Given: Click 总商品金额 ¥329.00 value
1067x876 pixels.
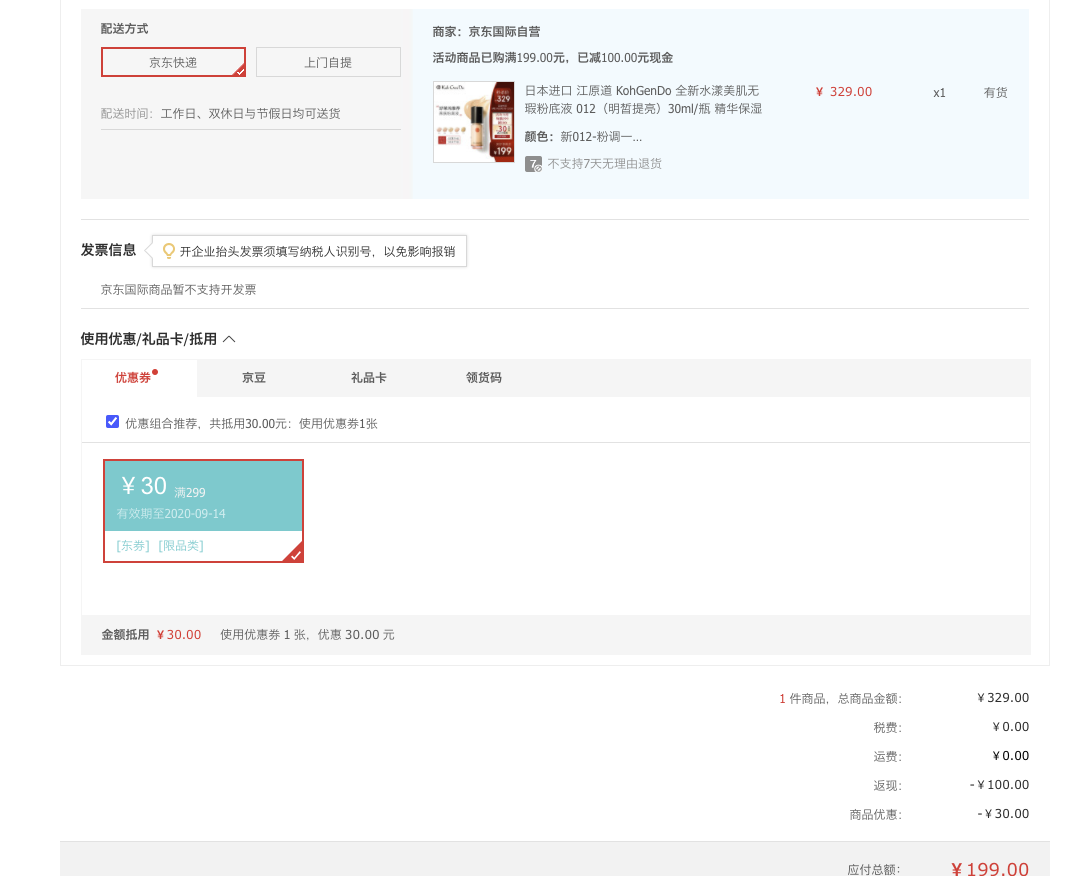Looking at the screenshot, I should click(1003, 698).
